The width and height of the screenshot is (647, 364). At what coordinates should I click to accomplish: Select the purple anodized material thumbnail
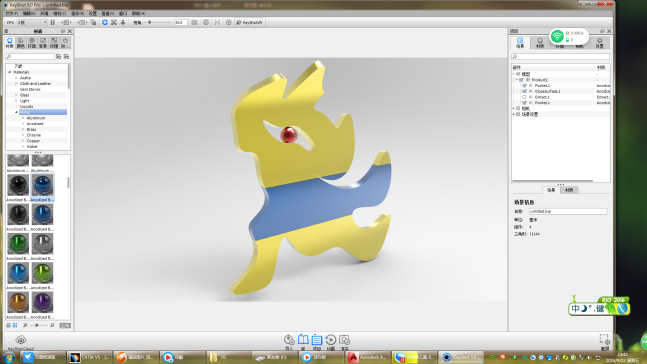pyautogui.click(x=43, y=303)
